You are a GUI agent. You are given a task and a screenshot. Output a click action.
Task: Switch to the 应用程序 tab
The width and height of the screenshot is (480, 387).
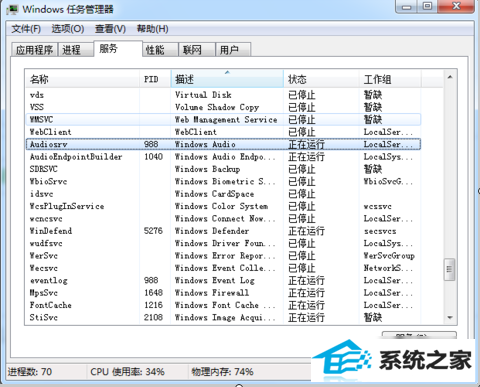[34, 50]
